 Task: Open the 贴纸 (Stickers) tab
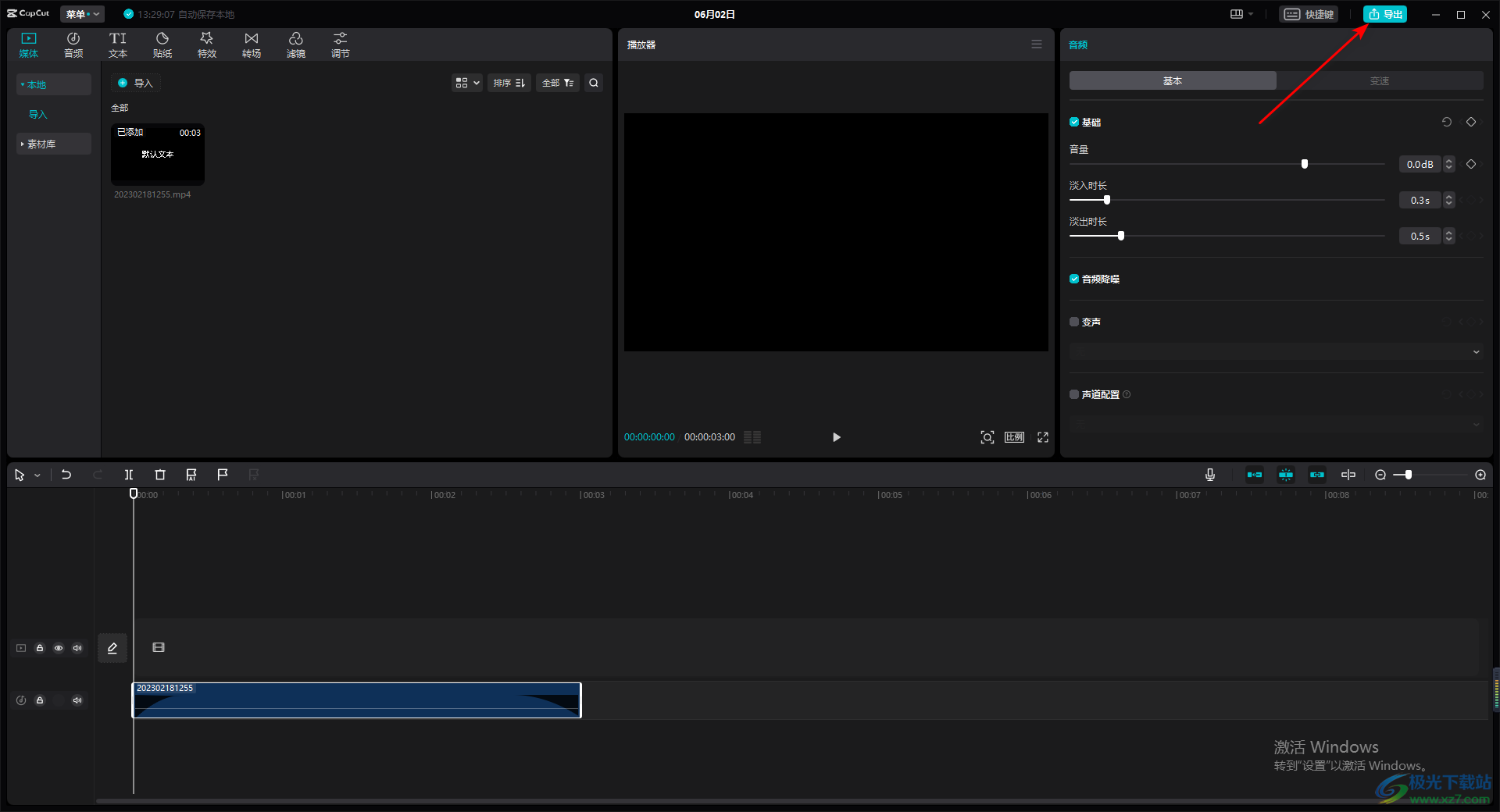click(x=162, y=45)
